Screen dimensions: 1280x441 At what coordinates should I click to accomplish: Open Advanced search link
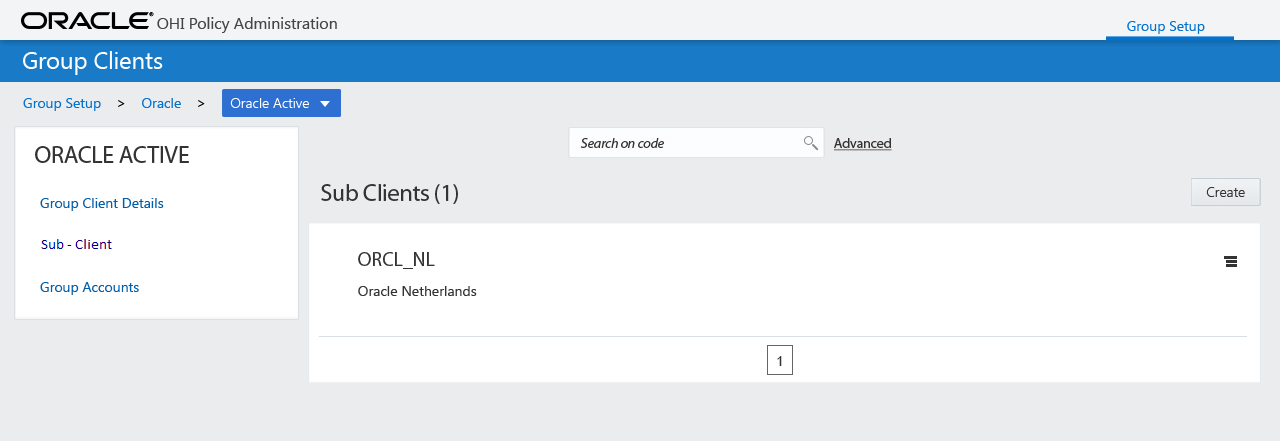coord(862,143)
